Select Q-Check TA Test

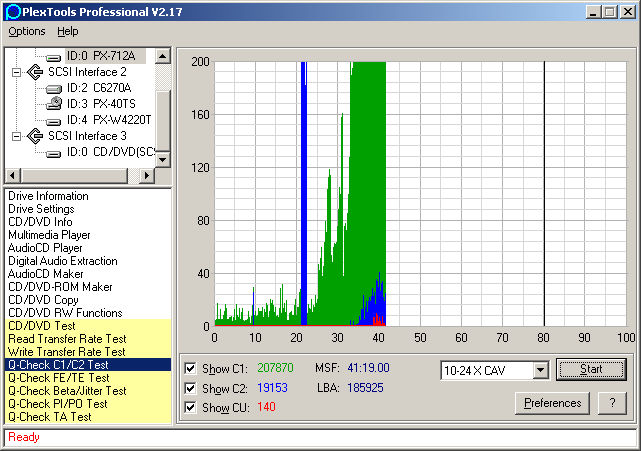tap(88, 417)
